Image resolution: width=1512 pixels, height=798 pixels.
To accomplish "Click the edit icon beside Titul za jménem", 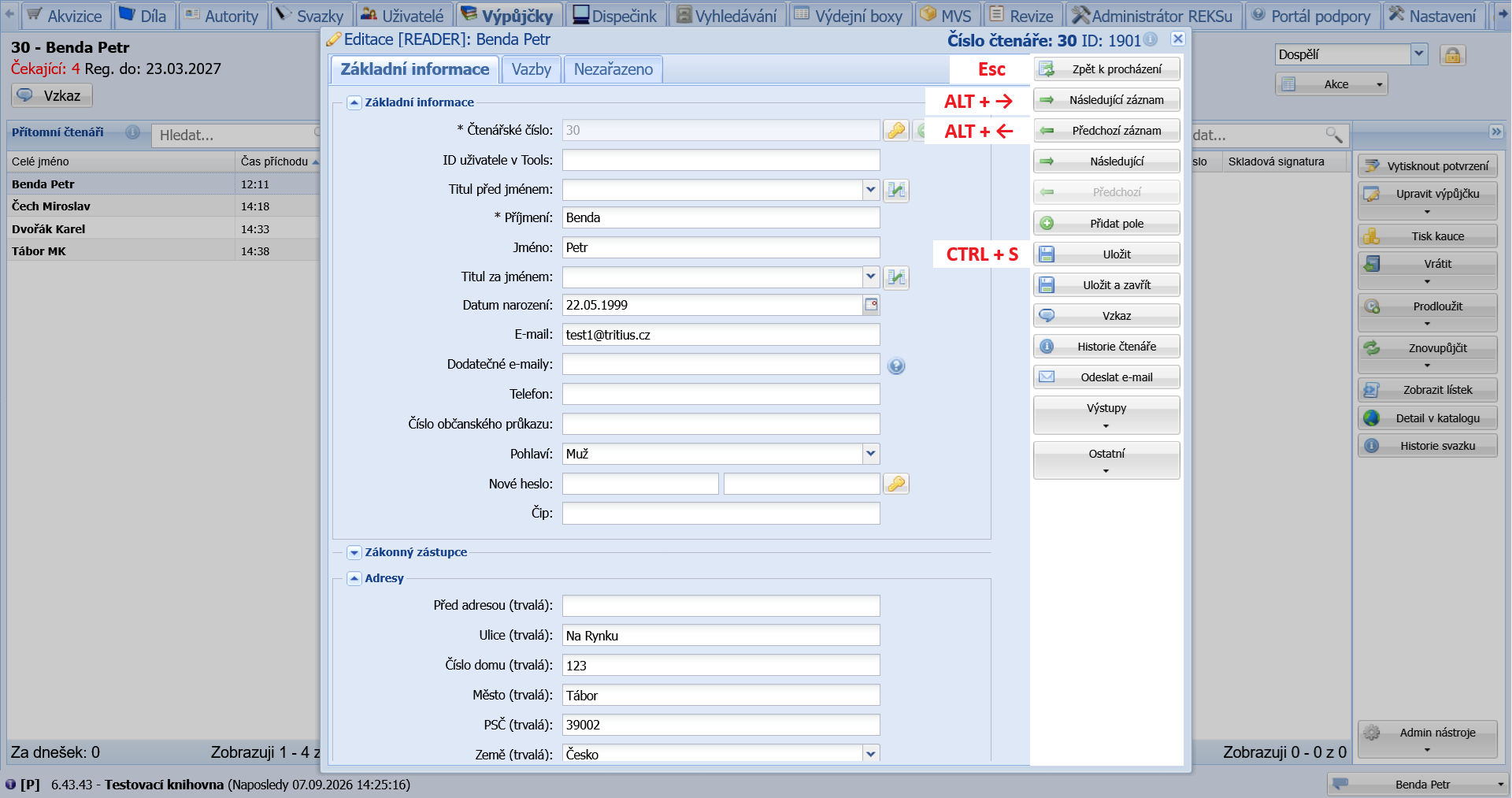I will coord(896,277).
